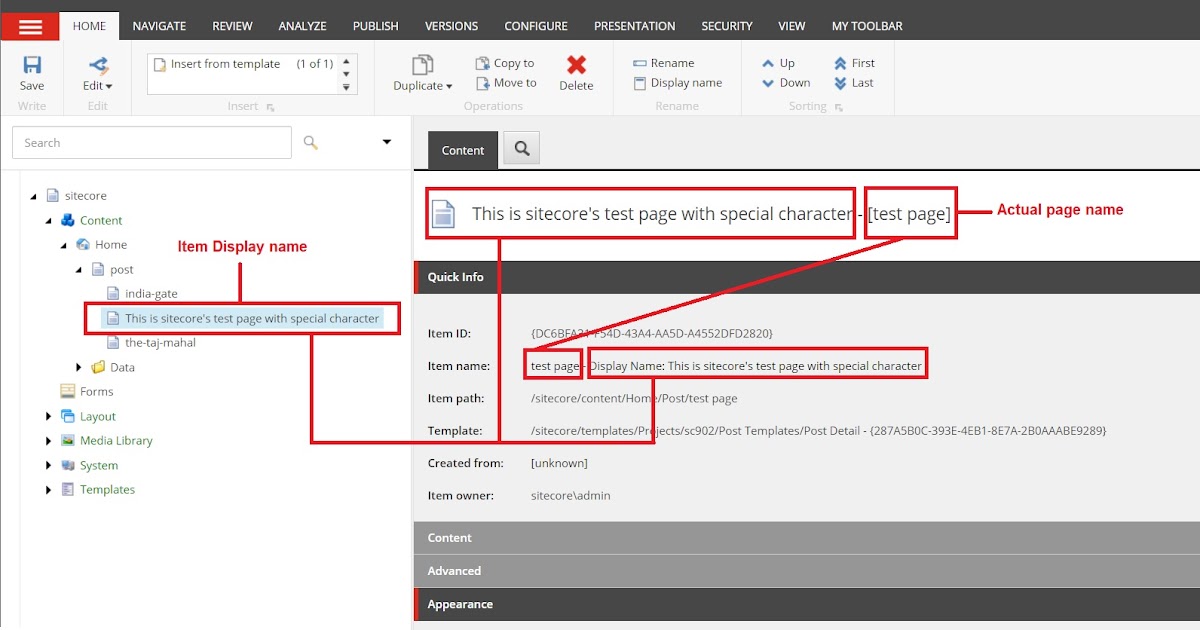Switch to the PUBLISH ribbon tab
Image resolution: width=1200 pixels, height=630 pixels.
[375, 25]
